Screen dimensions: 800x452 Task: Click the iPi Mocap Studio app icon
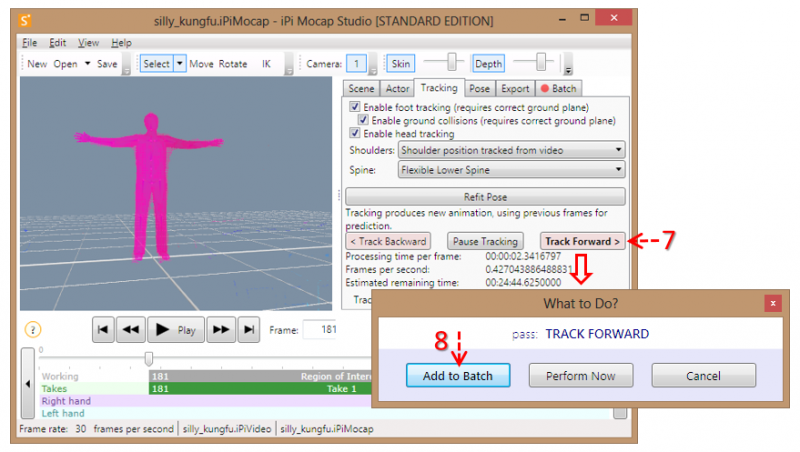(x=25, y=20)
